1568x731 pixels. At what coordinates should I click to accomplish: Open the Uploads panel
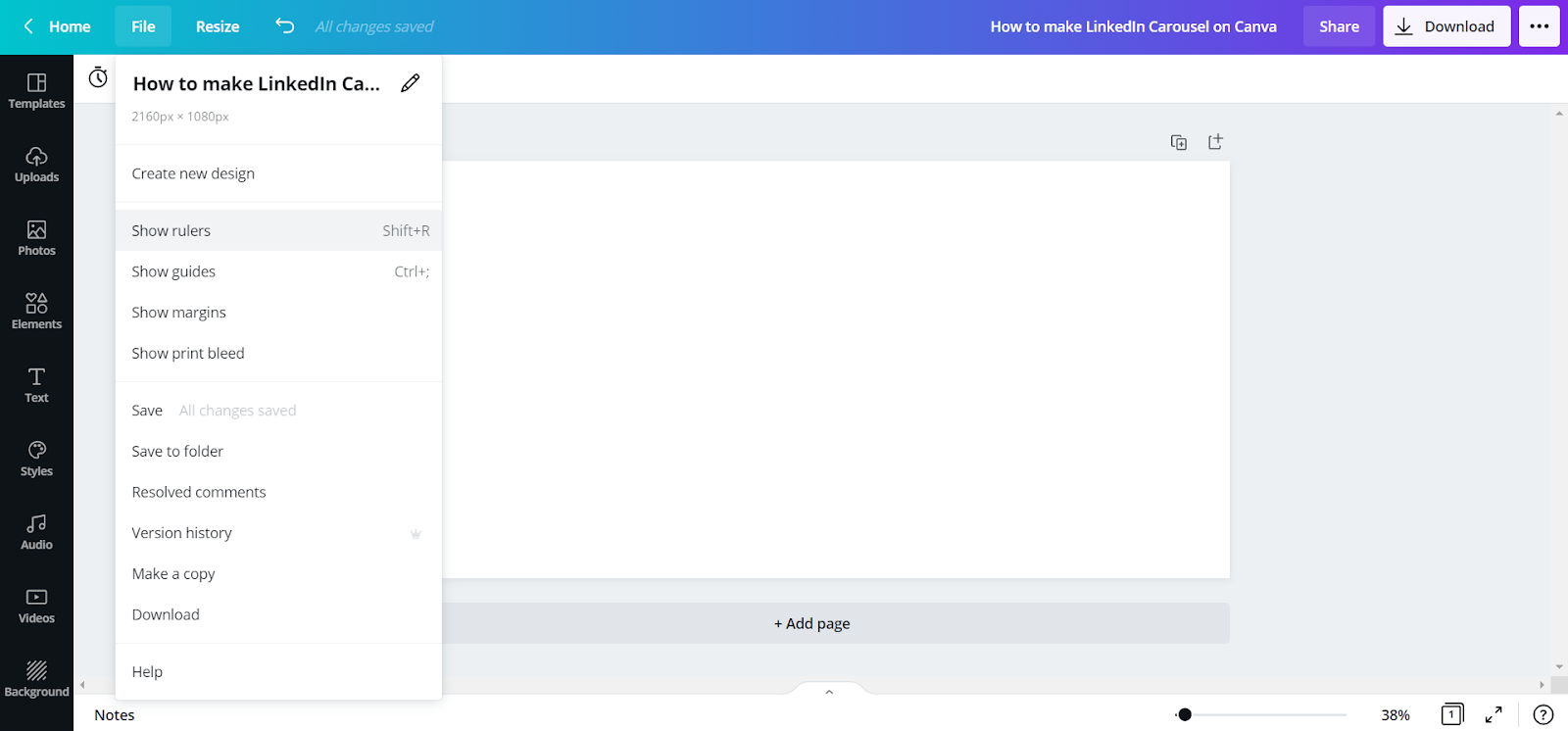[36, 165]
